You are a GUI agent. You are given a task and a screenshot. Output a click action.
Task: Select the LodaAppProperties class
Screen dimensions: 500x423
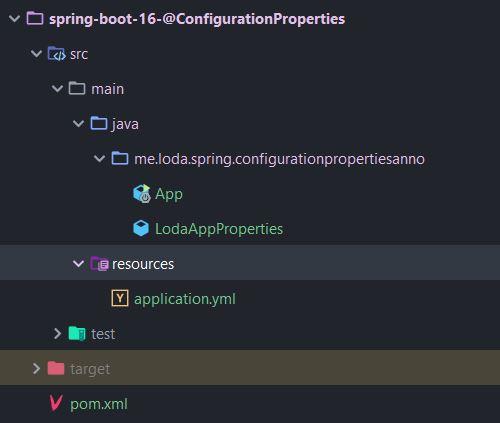pyautogui.click(x=219, y=229)
